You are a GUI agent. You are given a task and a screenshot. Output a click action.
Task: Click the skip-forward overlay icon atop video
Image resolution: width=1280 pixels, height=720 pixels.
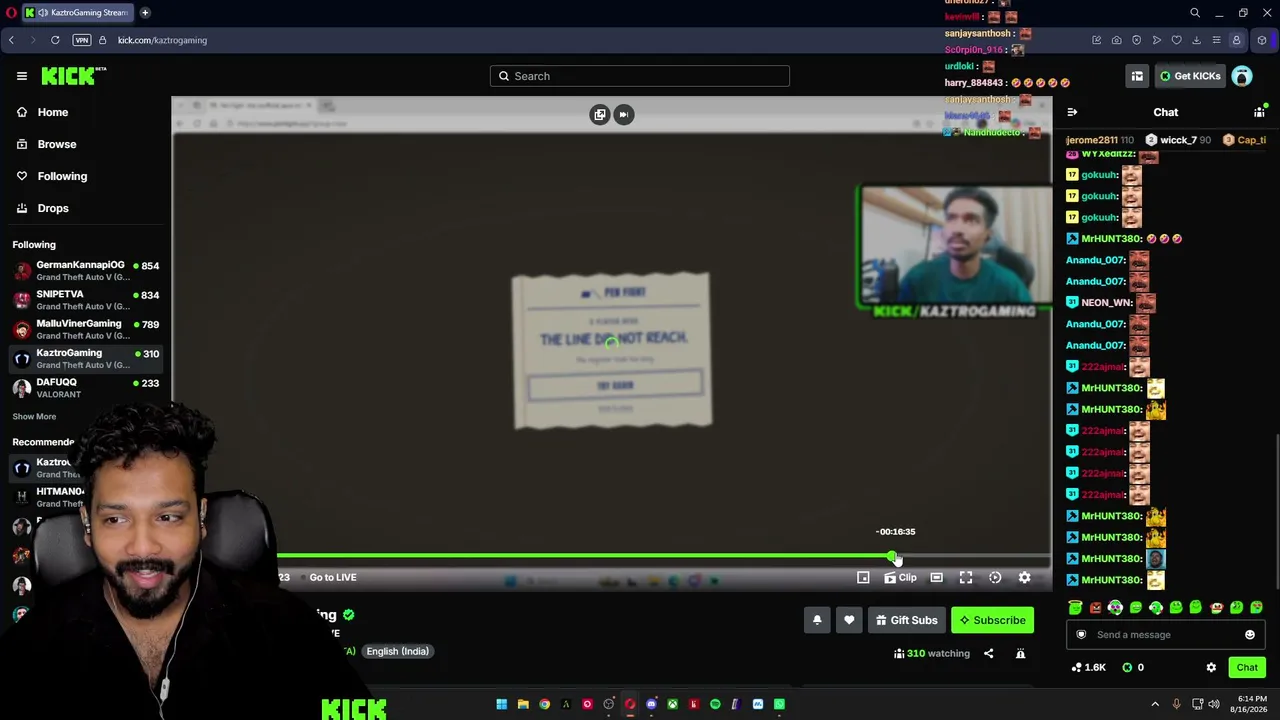coord(623,115)
